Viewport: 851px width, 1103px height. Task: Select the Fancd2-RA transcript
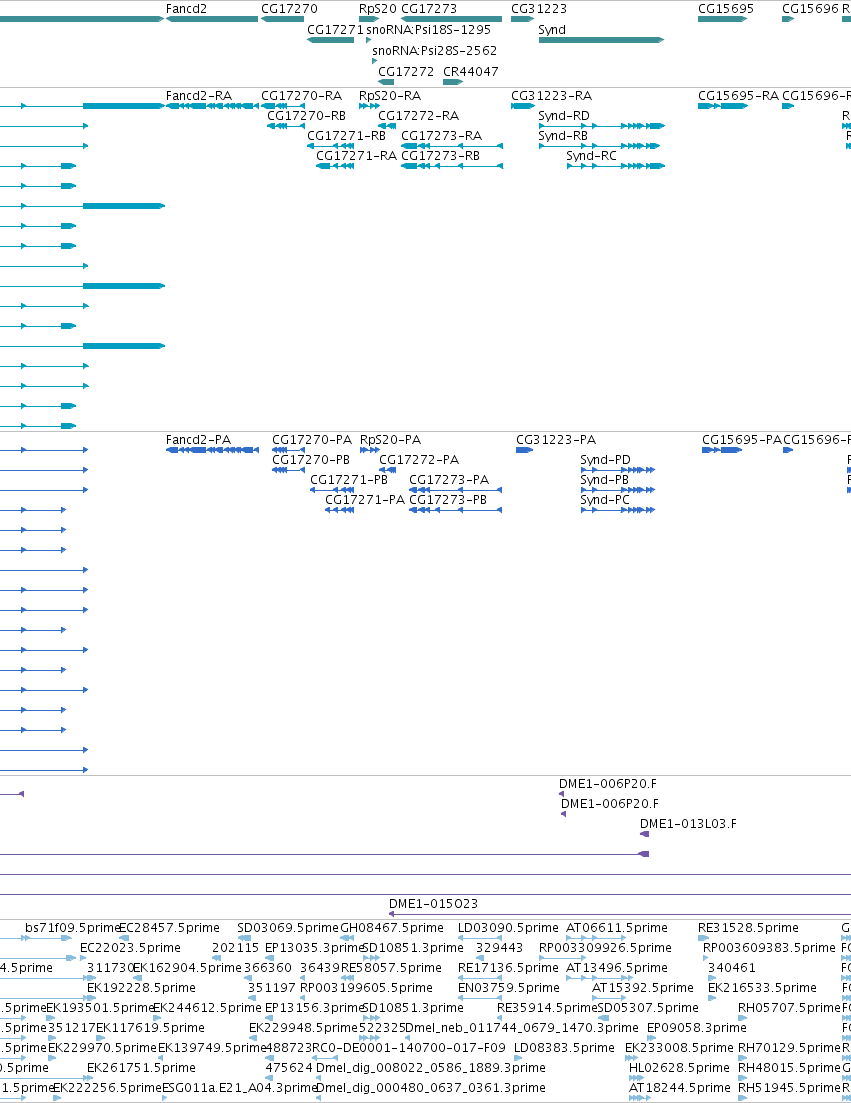212,106
